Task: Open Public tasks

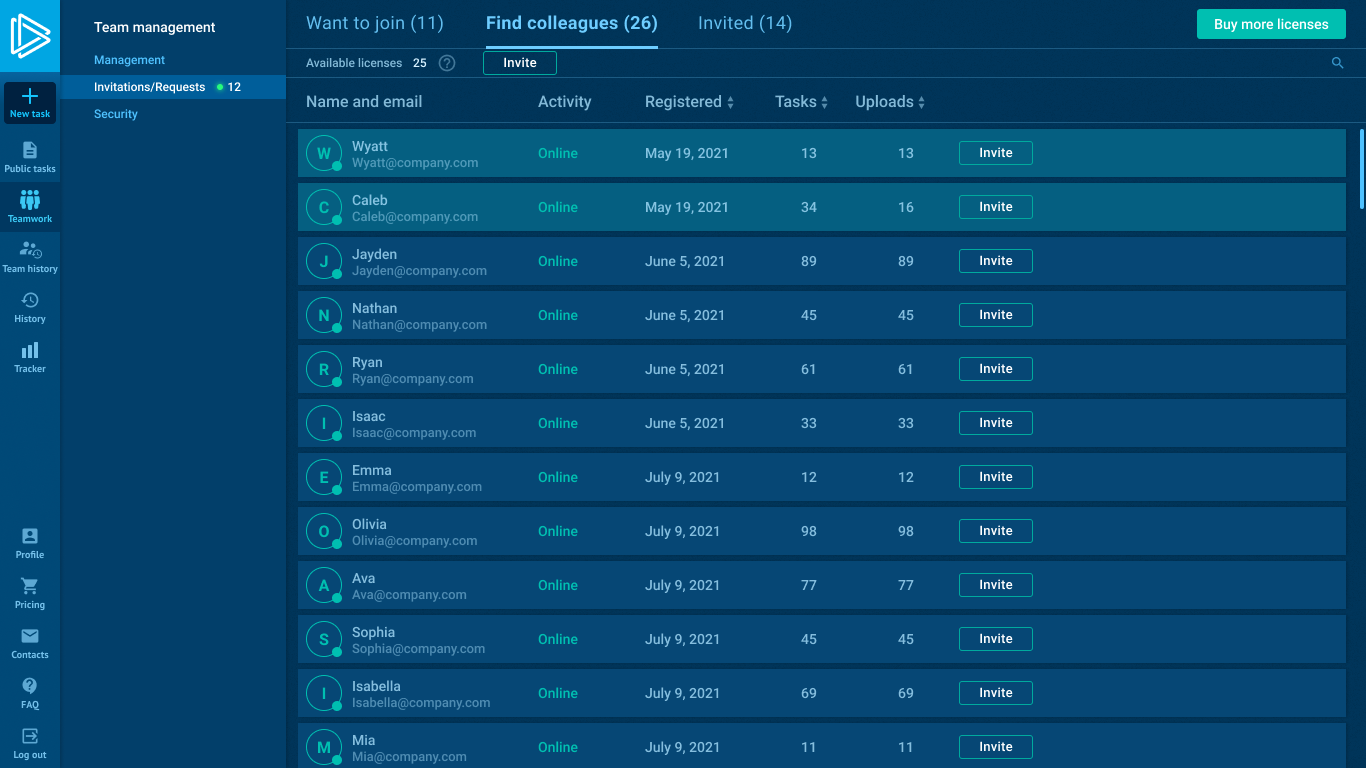Action: [30, 157]
